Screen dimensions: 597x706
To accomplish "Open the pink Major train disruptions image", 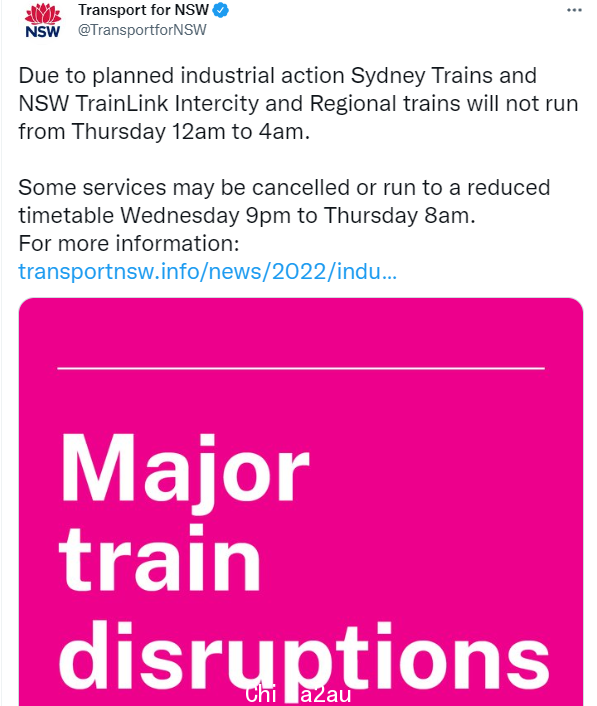I will (x=301, y=502).
